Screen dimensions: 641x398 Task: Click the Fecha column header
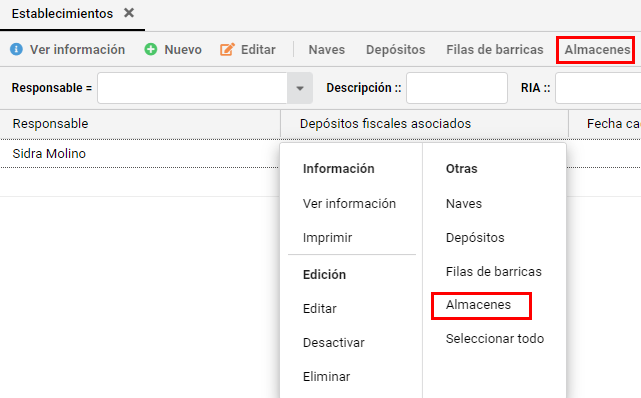tap(605, 123)
